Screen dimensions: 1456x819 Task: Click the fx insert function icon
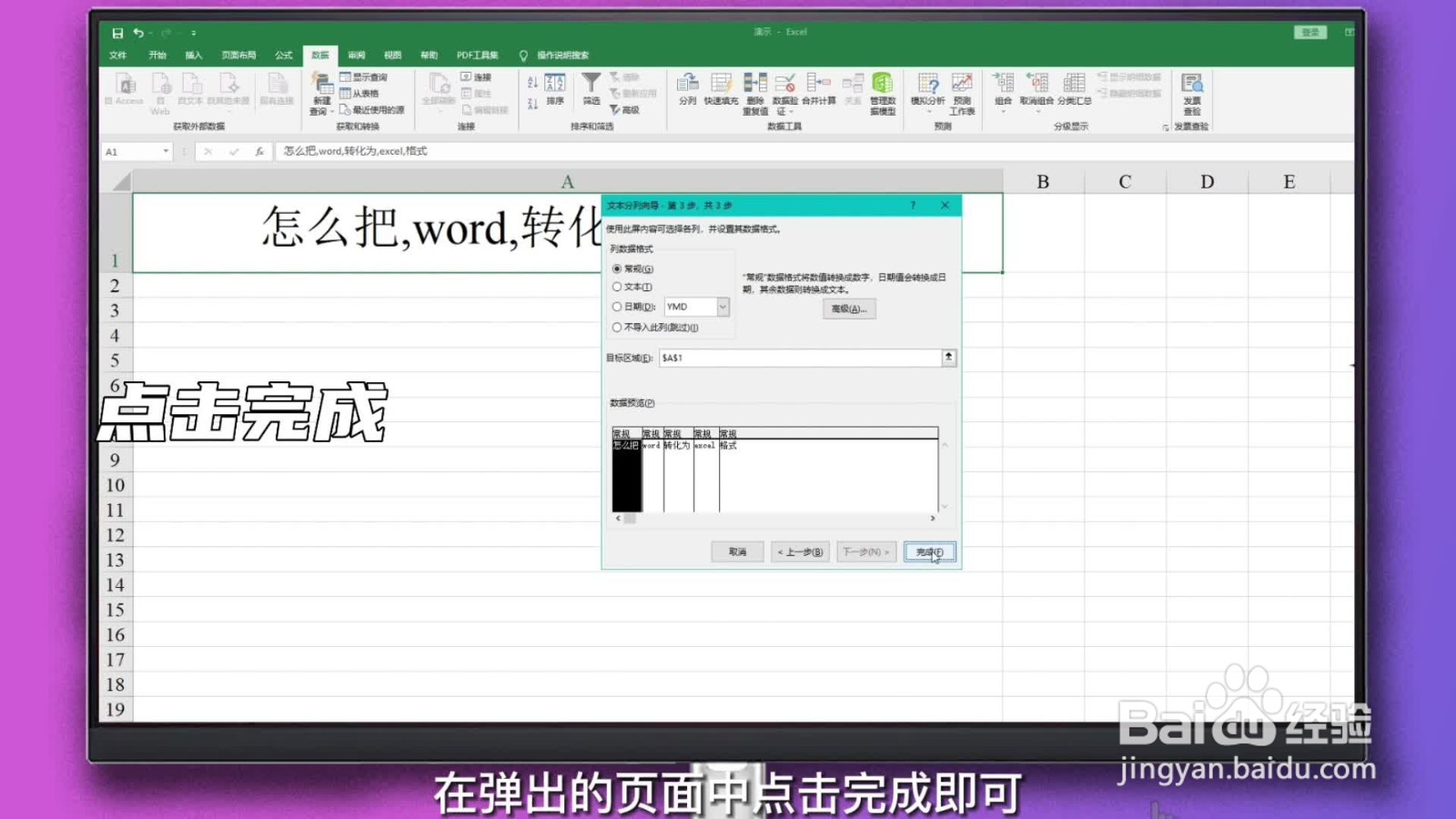(x=259, y=151)
